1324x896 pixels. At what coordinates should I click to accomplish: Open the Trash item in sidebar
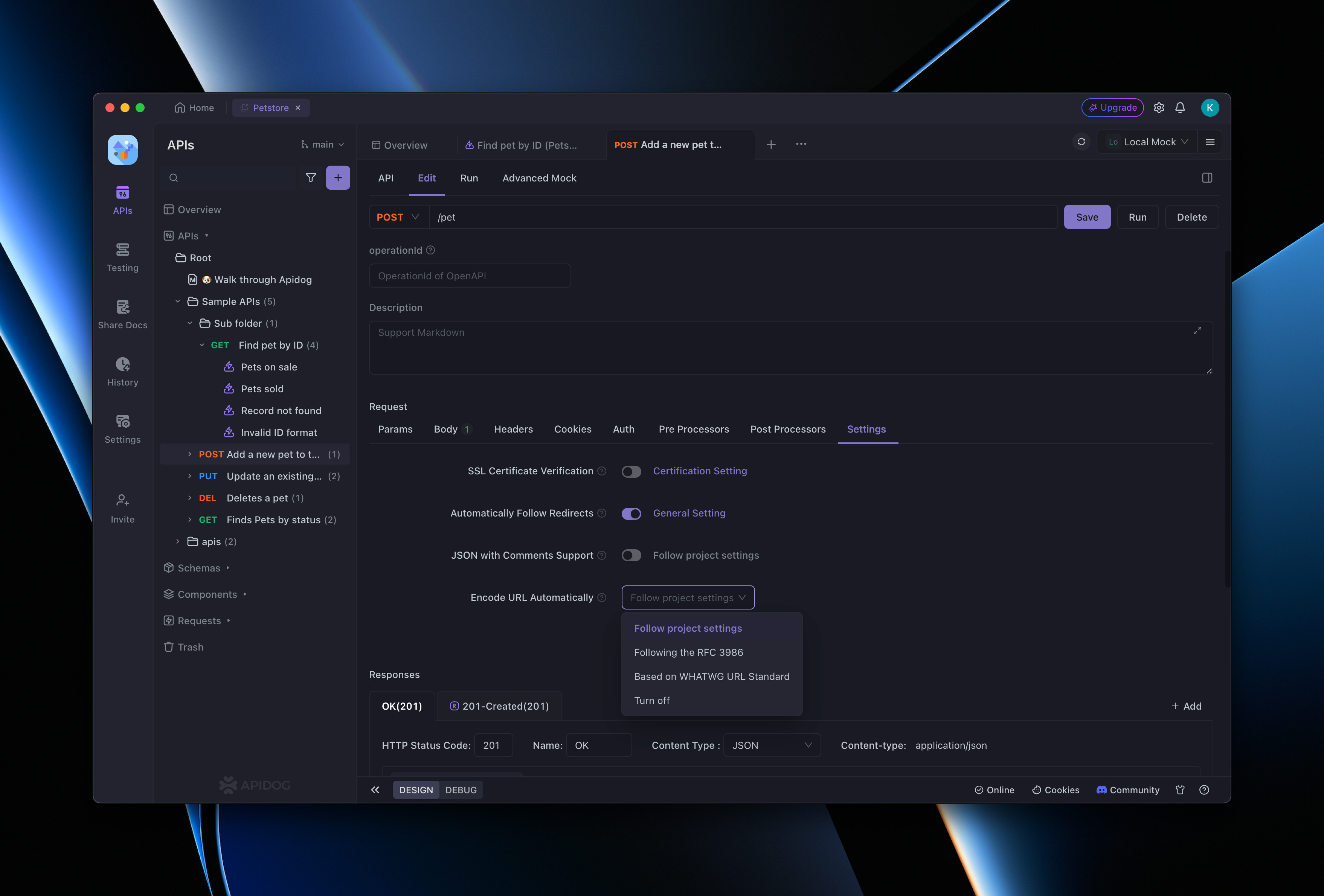[183, 647]
